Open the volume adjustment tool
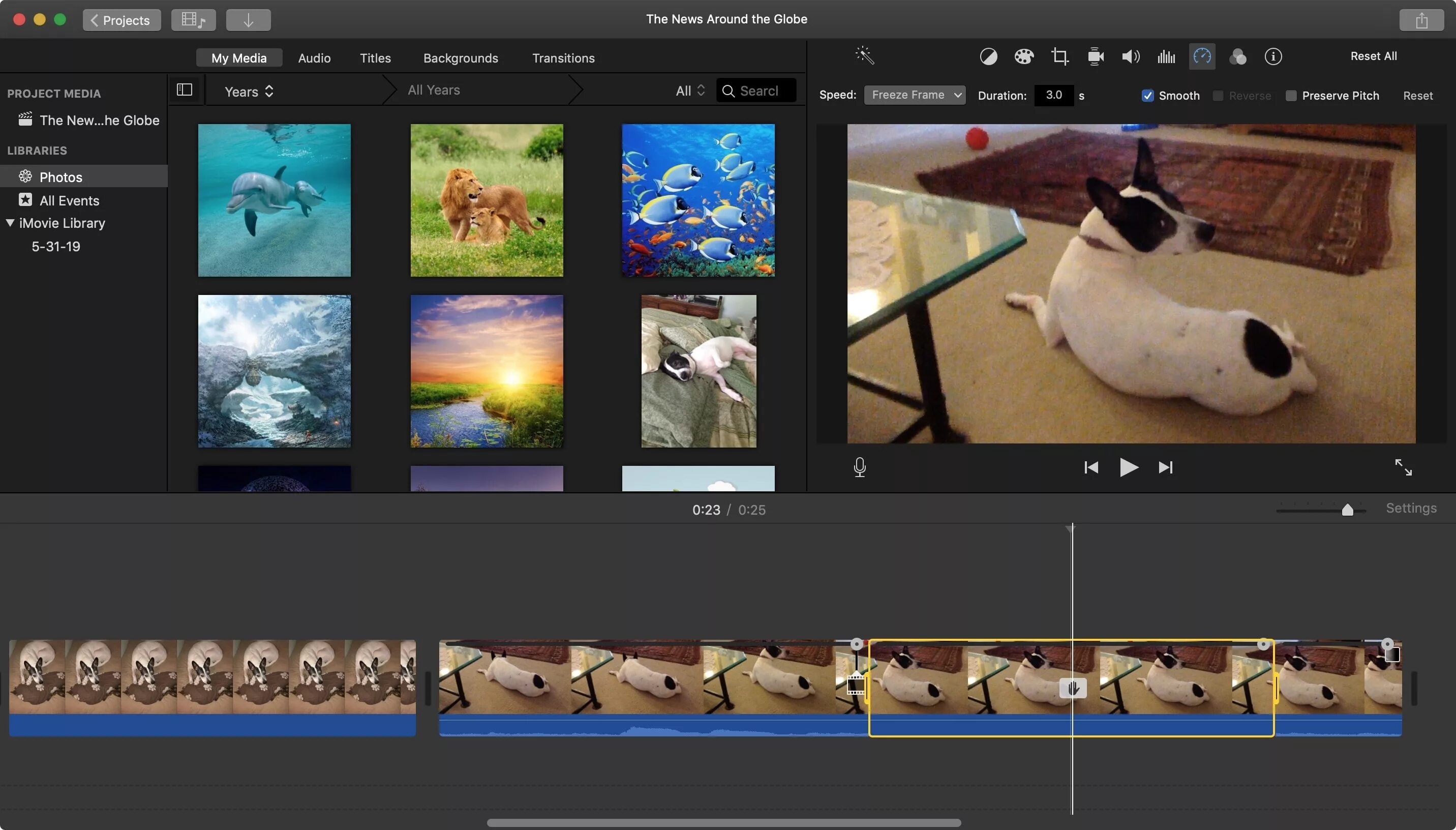The image size is (1456, 830). point(1131,56)
